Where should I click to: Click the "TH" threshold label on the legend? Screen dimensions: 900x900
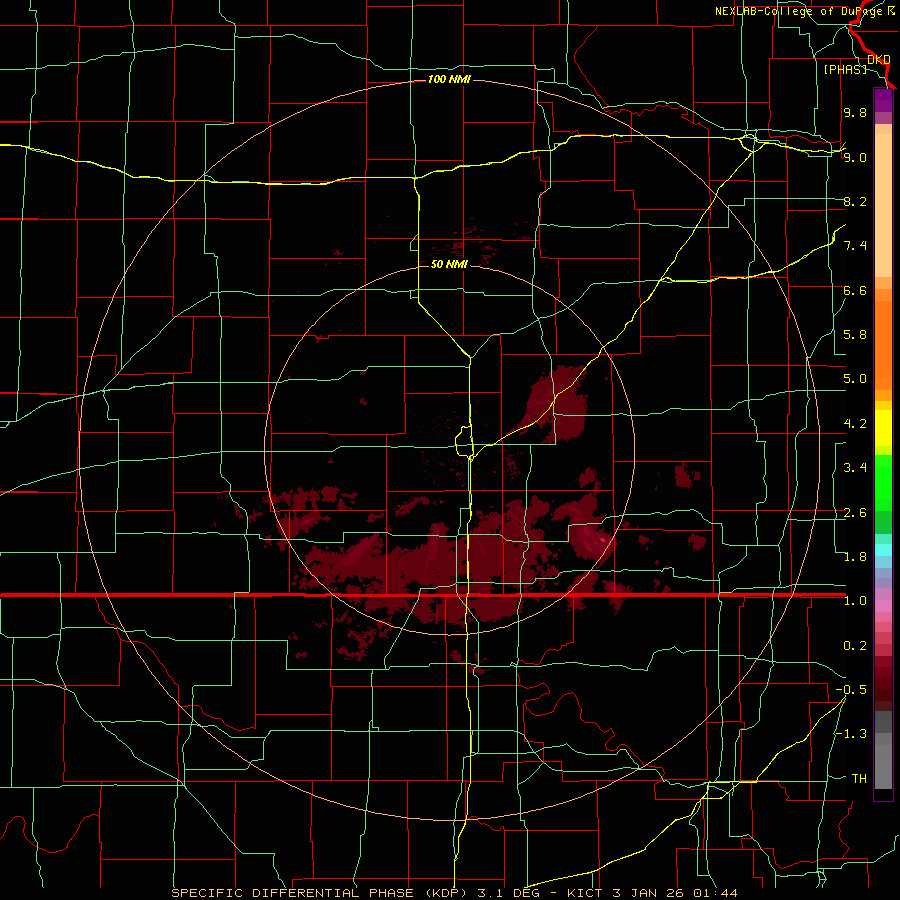pyautogui.click(x=859, y=779)
